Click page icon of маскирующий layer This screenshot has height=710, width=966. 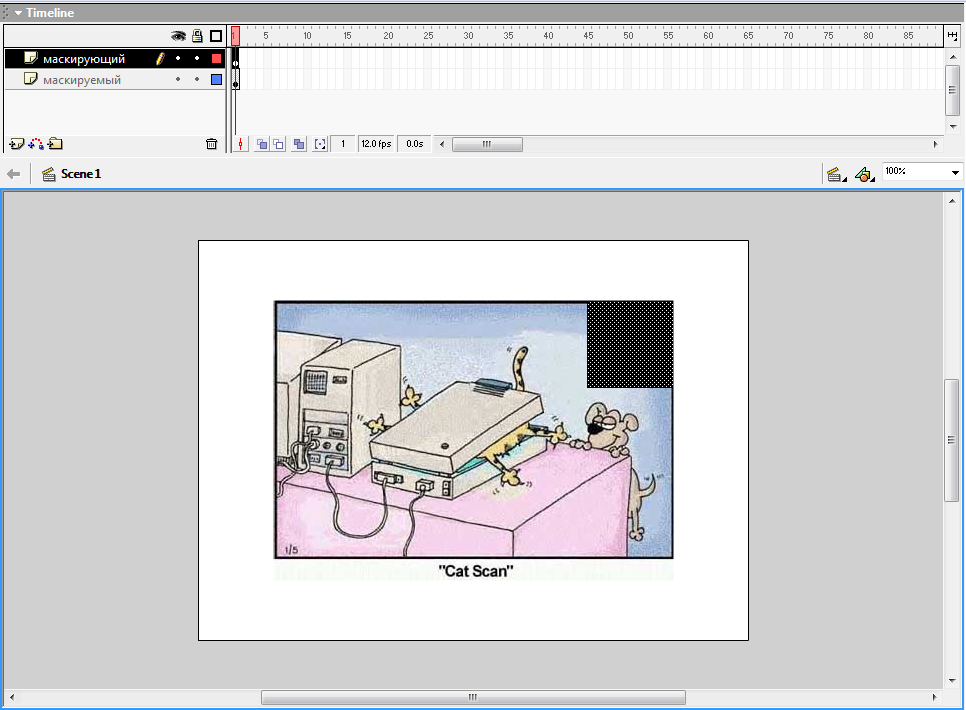click(30, 58)
